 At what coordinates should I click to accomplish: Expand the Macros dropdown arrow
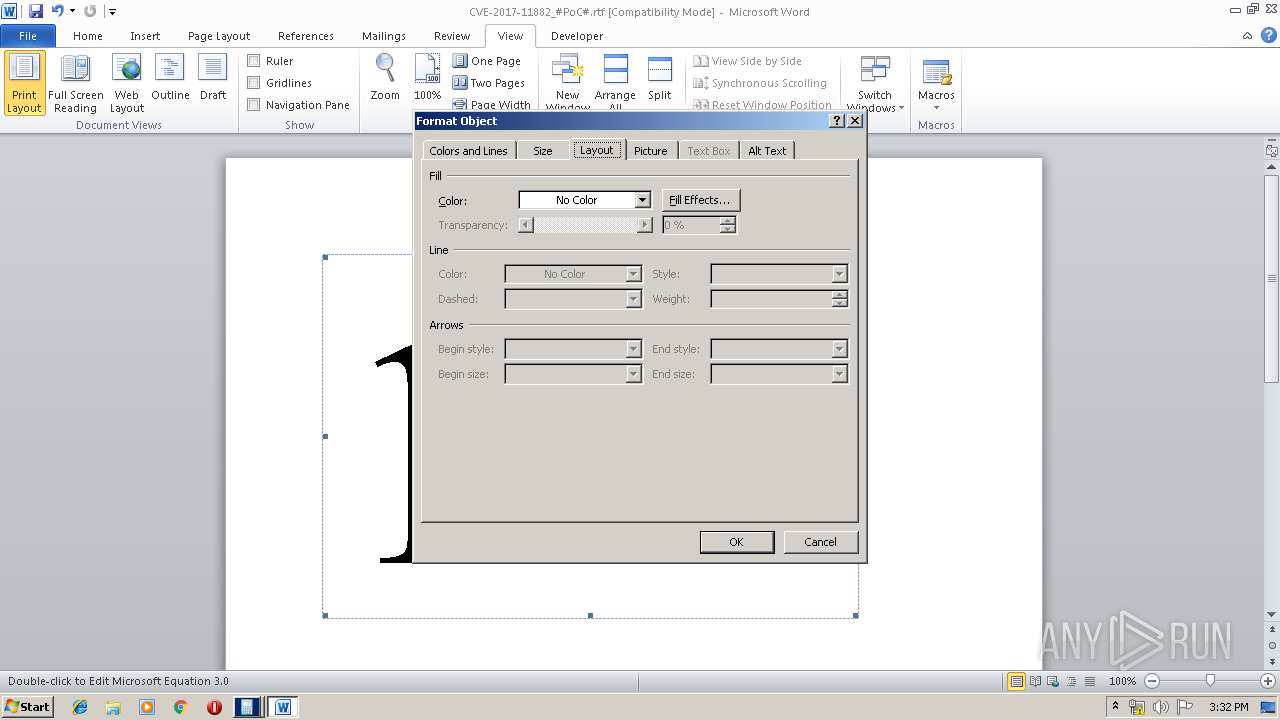click(x=936, y=108)
